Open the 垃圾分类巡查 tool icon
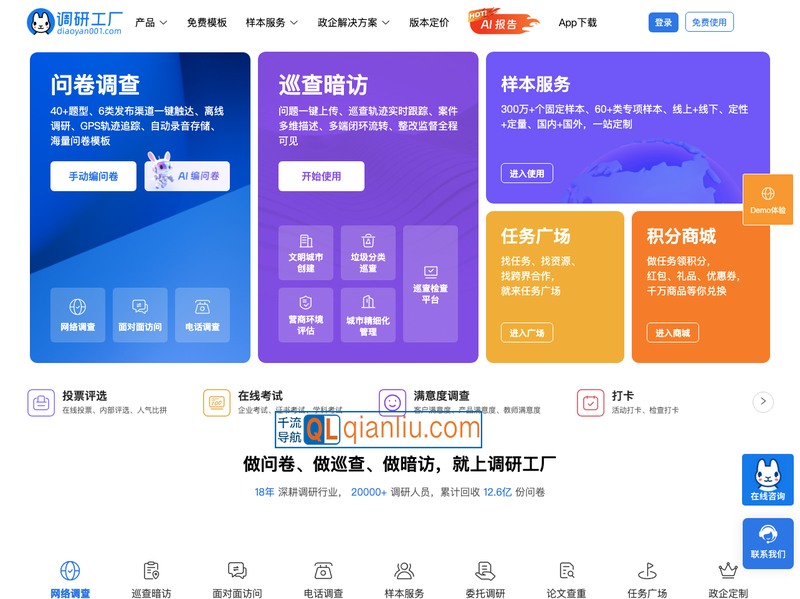The width and height of the screenshot is (800, 599). (x=370, y=252)
